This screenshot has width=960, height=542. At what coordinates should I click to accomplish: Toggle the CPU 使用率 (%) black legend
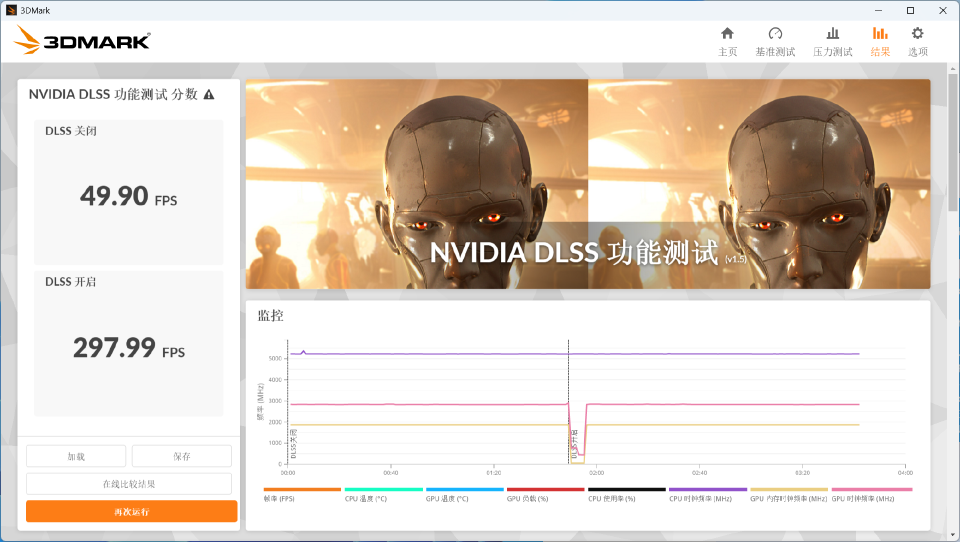click(x=626, y=494)
